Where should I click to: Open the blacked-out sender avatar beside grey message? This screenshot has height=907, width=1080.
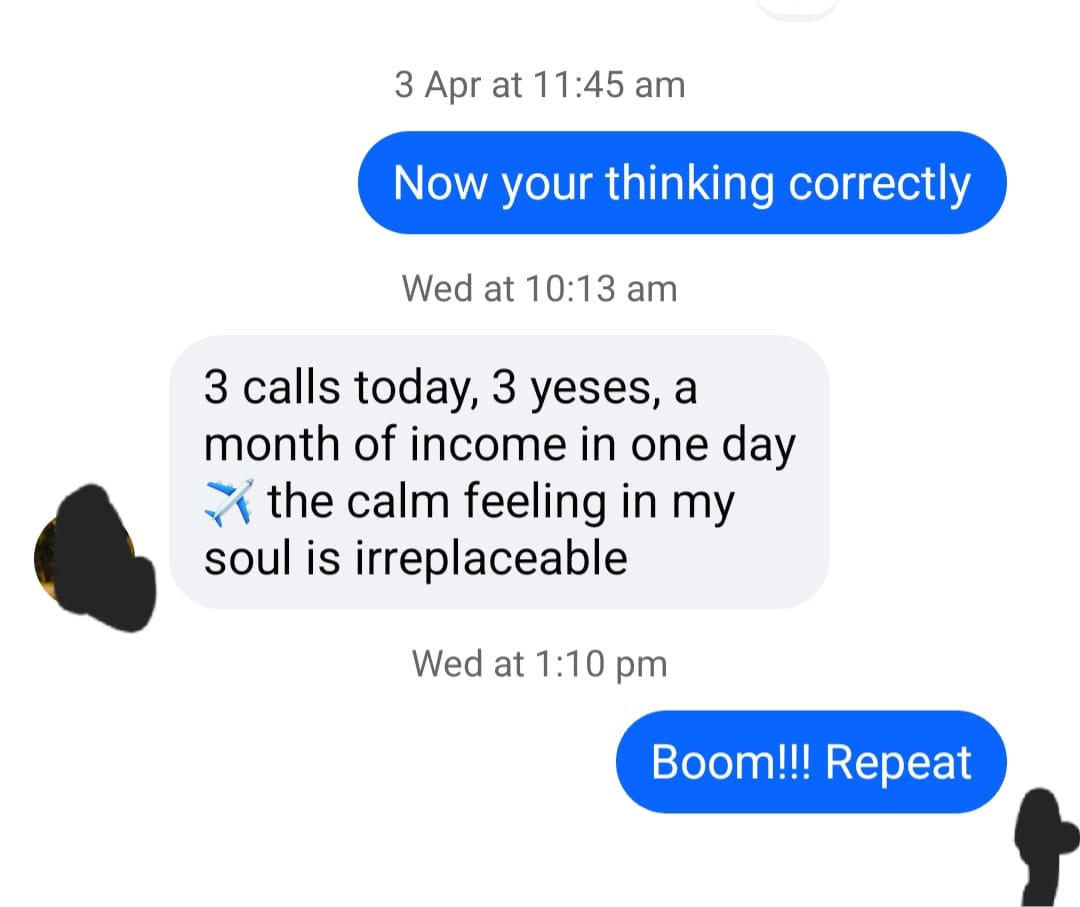click(x=95, y=558)
